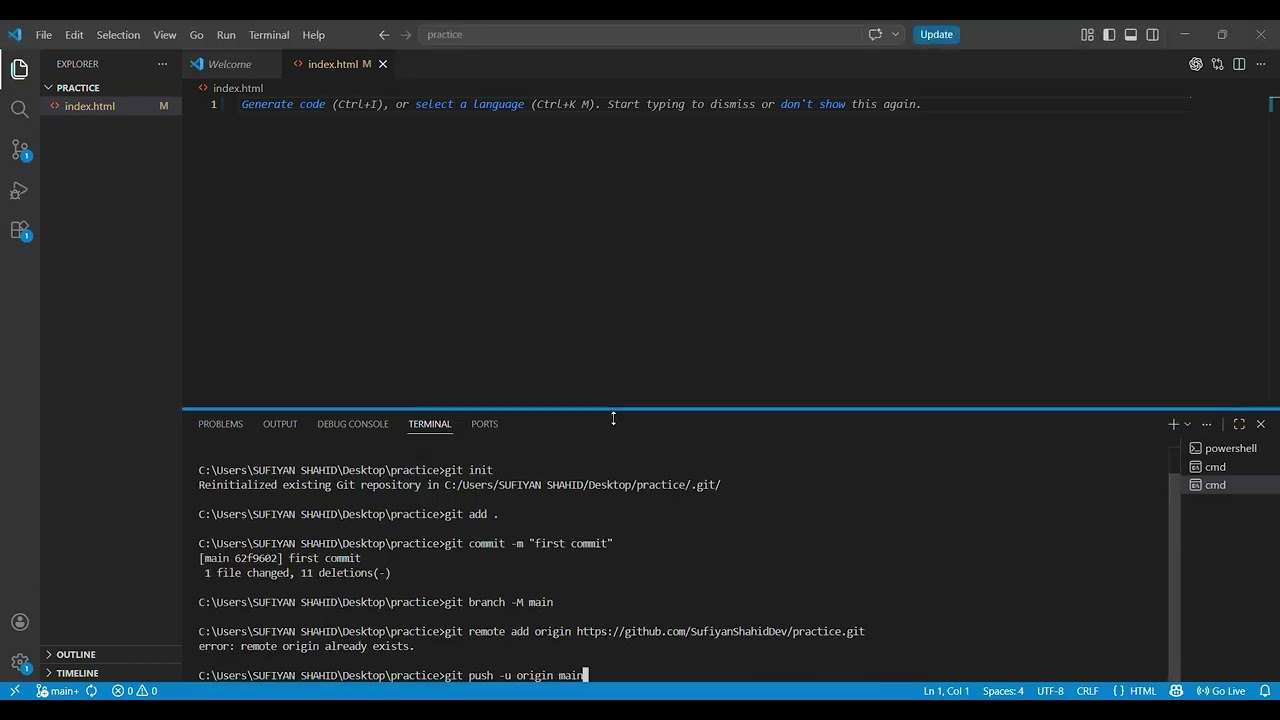The height and width of the screenshot is (720, 1280).
Task: Click the Copilot status bar icon
Action: click(x=1175, y=691)
